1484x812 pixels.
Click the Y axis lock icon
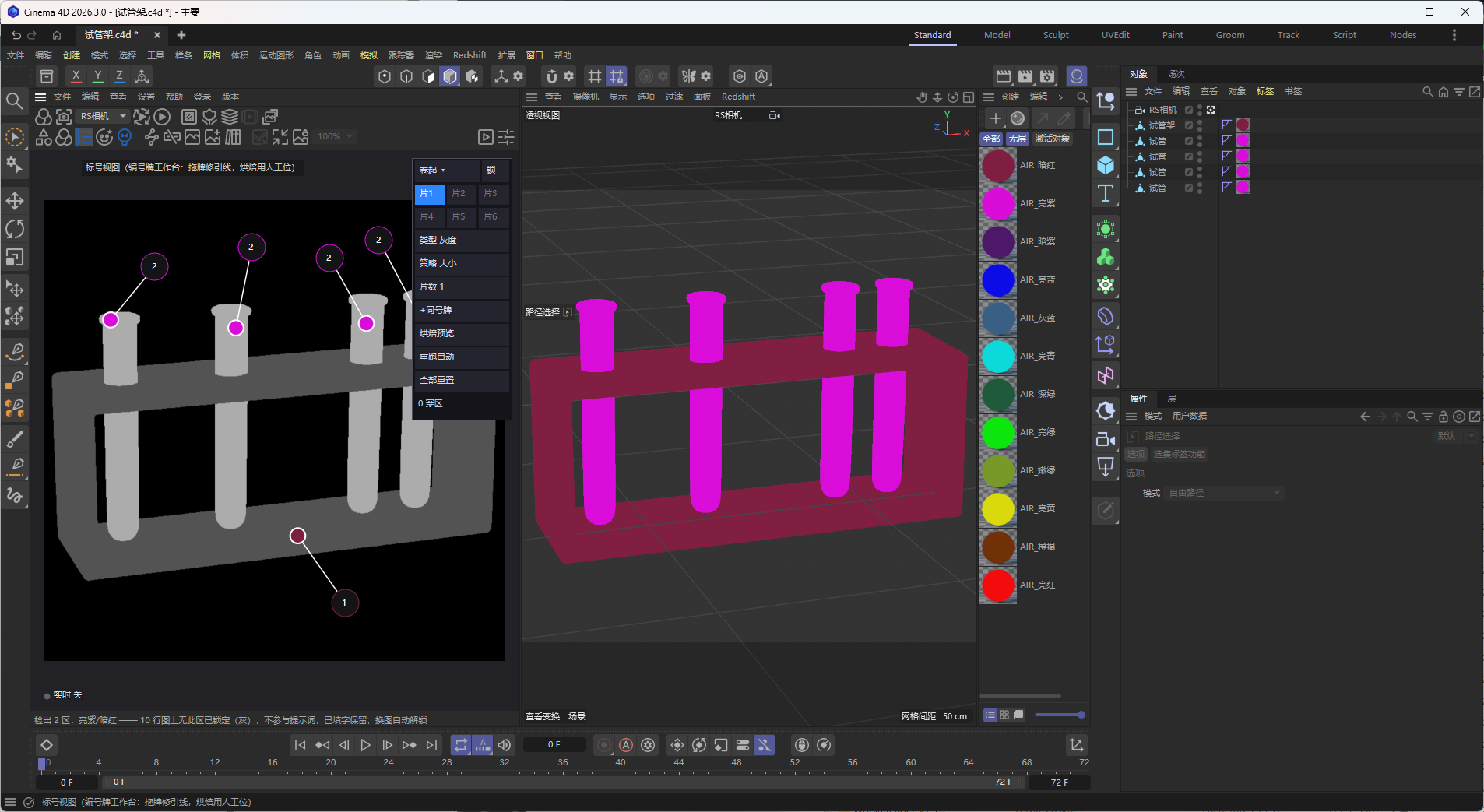pyautogui.click(x=97, y=76)
